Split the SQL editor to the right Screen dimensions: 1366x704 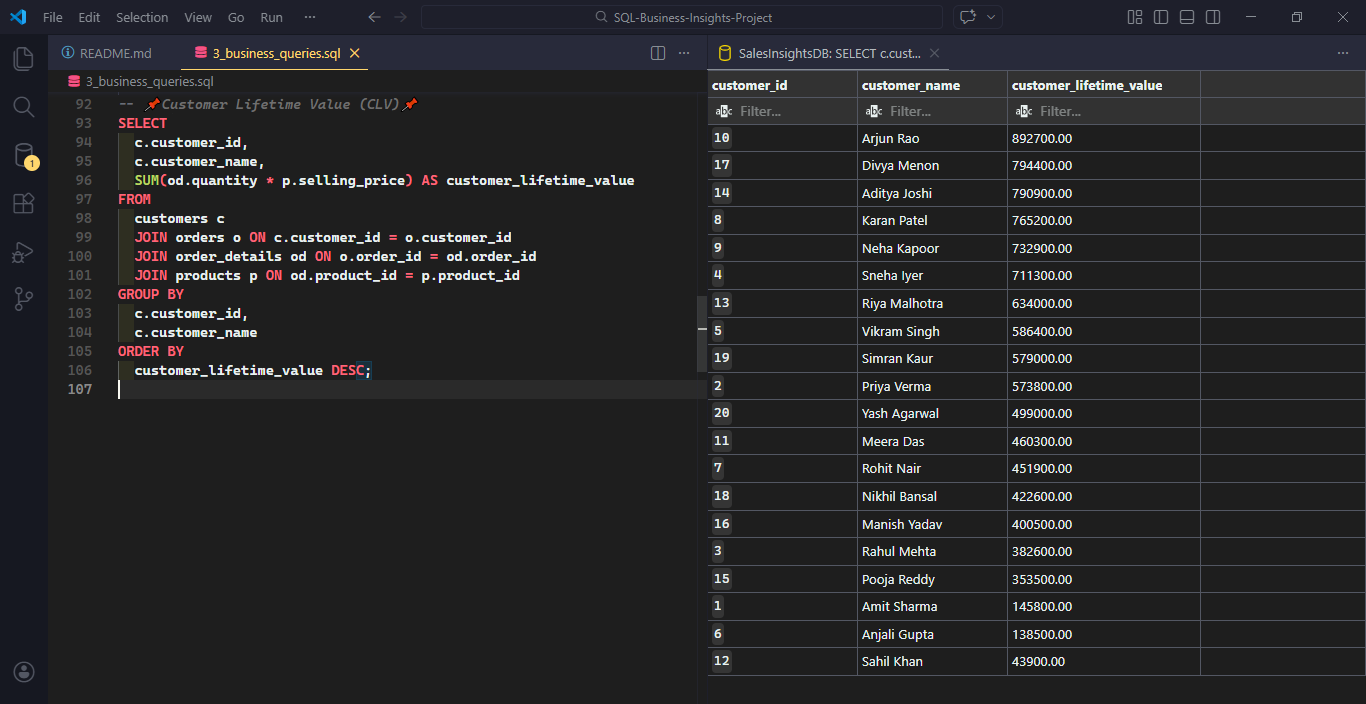(x=658, y=53)
